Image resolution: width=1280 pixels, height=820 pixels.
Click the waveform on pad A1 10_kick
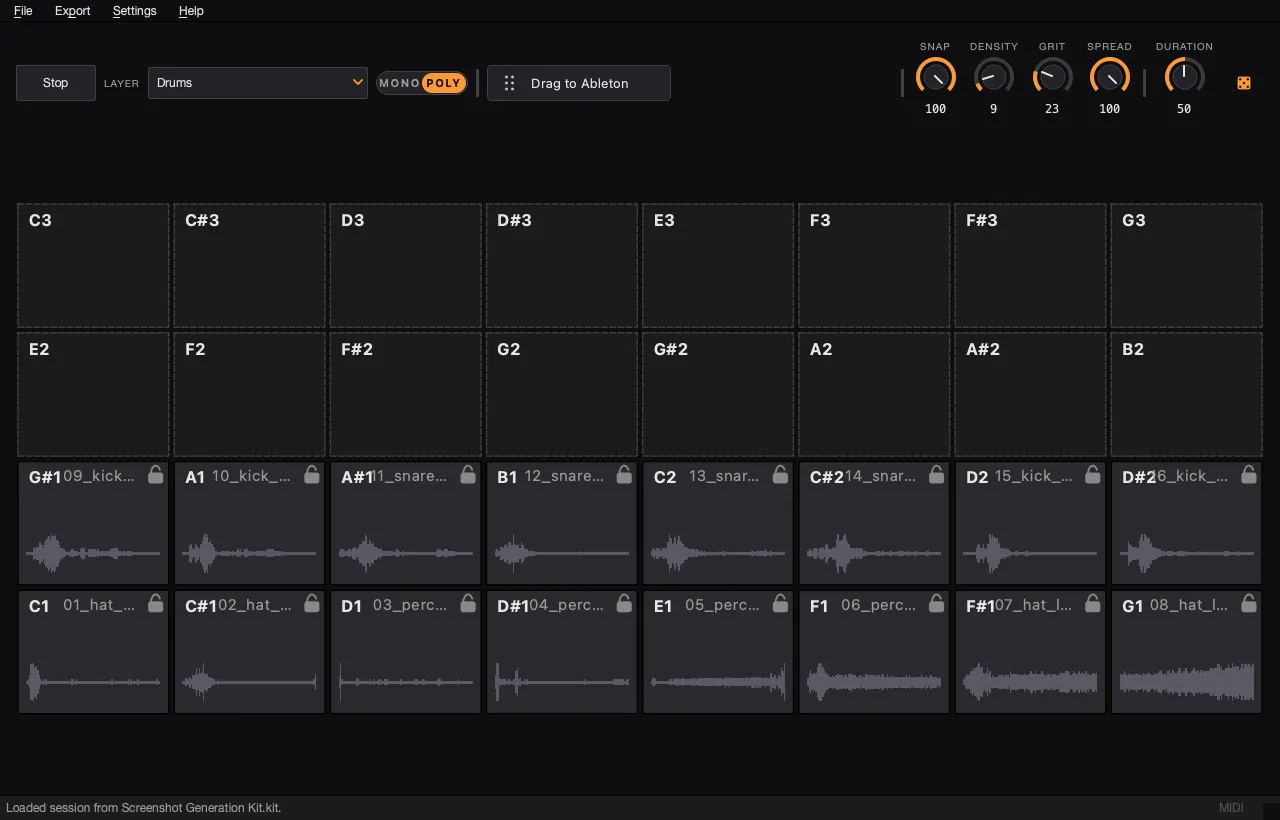pyautogui.click(x=249, y=553)
